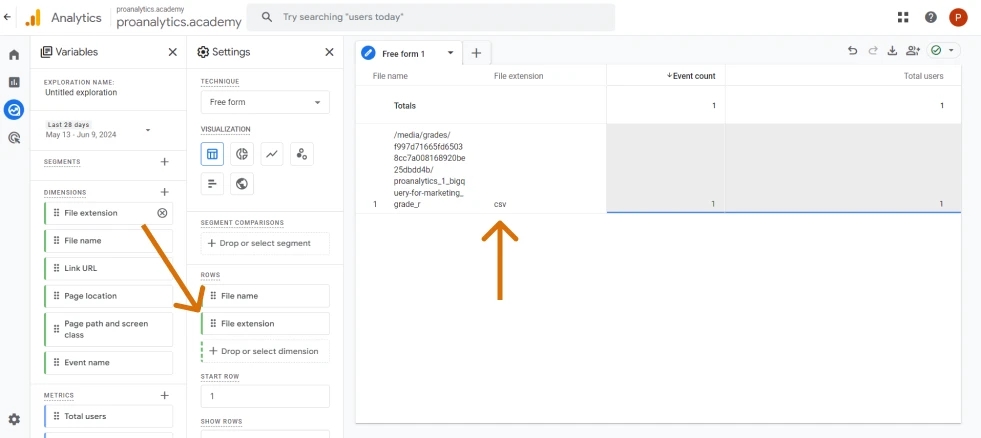981x438 pixels.
Task: Click the Totals row label
Action: 404,106
